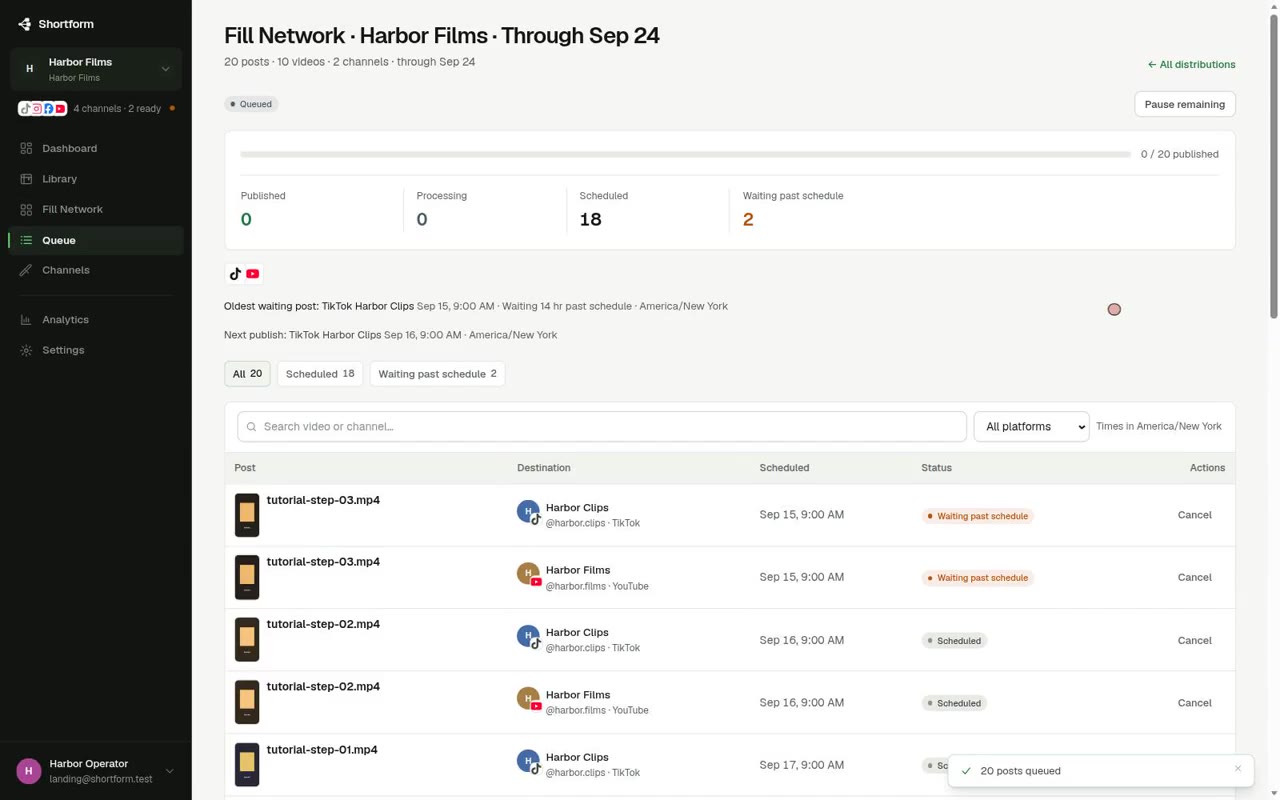Click Harbor Clips avatar in tutorial-step-03 row
Image resolution: width=1280 pixels, height=800 pixels.
click(x=528, y=512)
